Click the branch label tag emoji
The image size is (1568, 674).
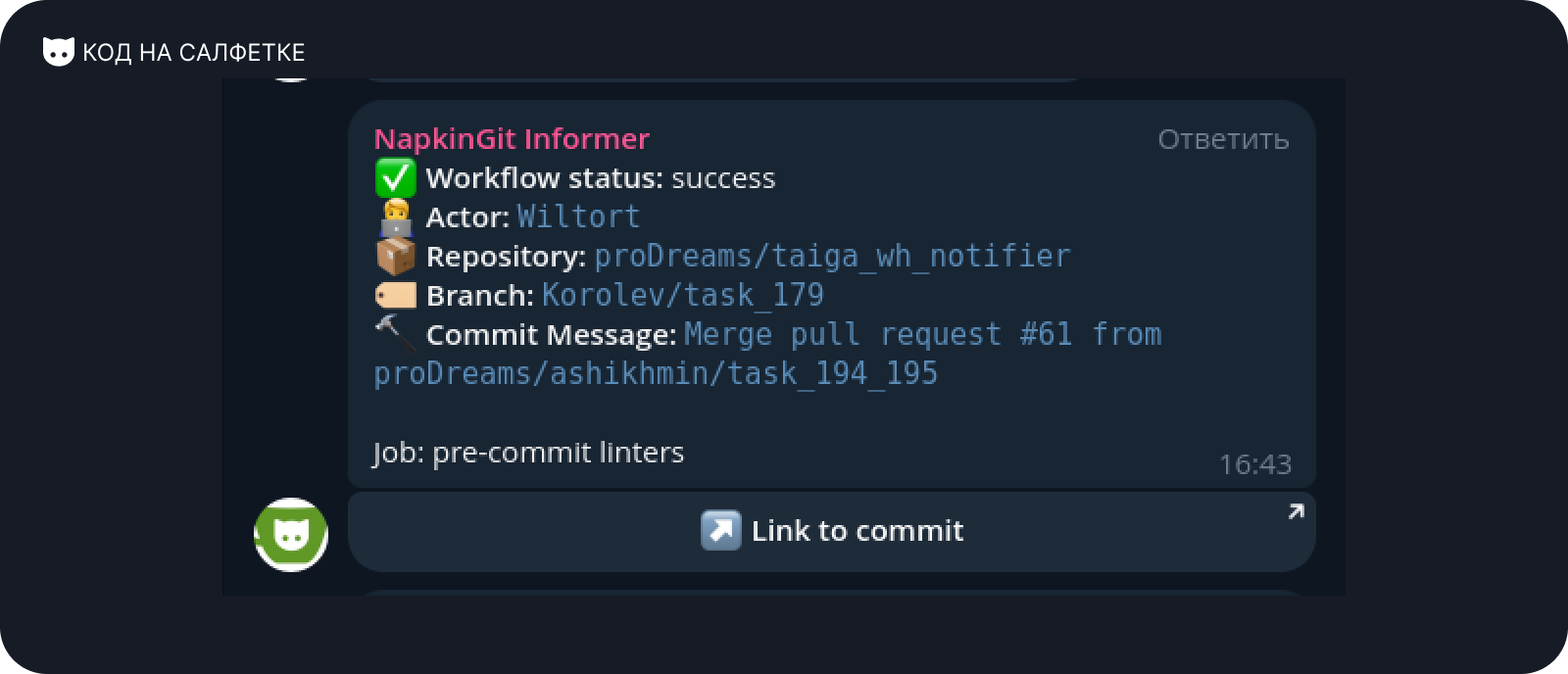tap(396, 295)
